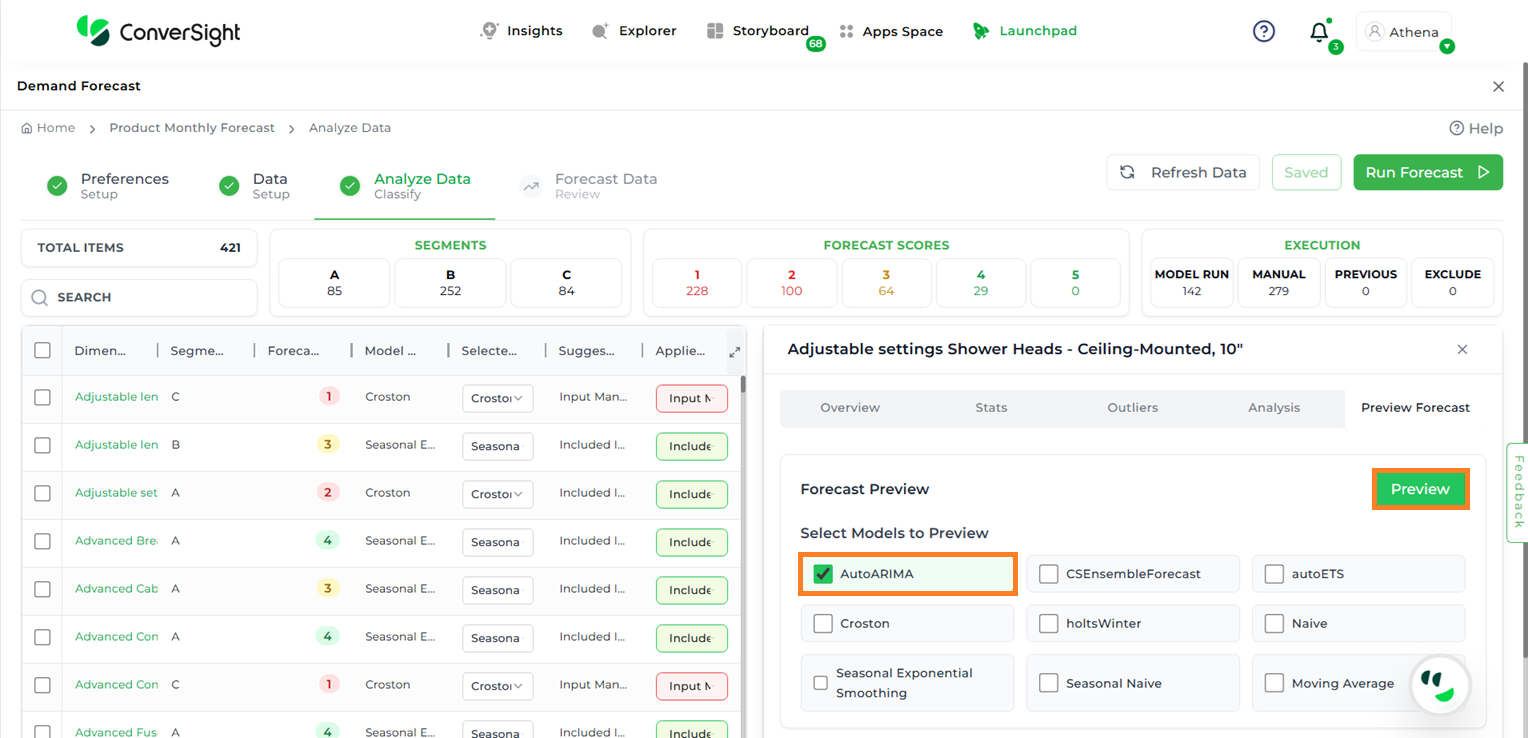This screenshot has width=1528, height=738.
Task: Close the Adjustable settings detail panel
Action: tap(1462, 349)
